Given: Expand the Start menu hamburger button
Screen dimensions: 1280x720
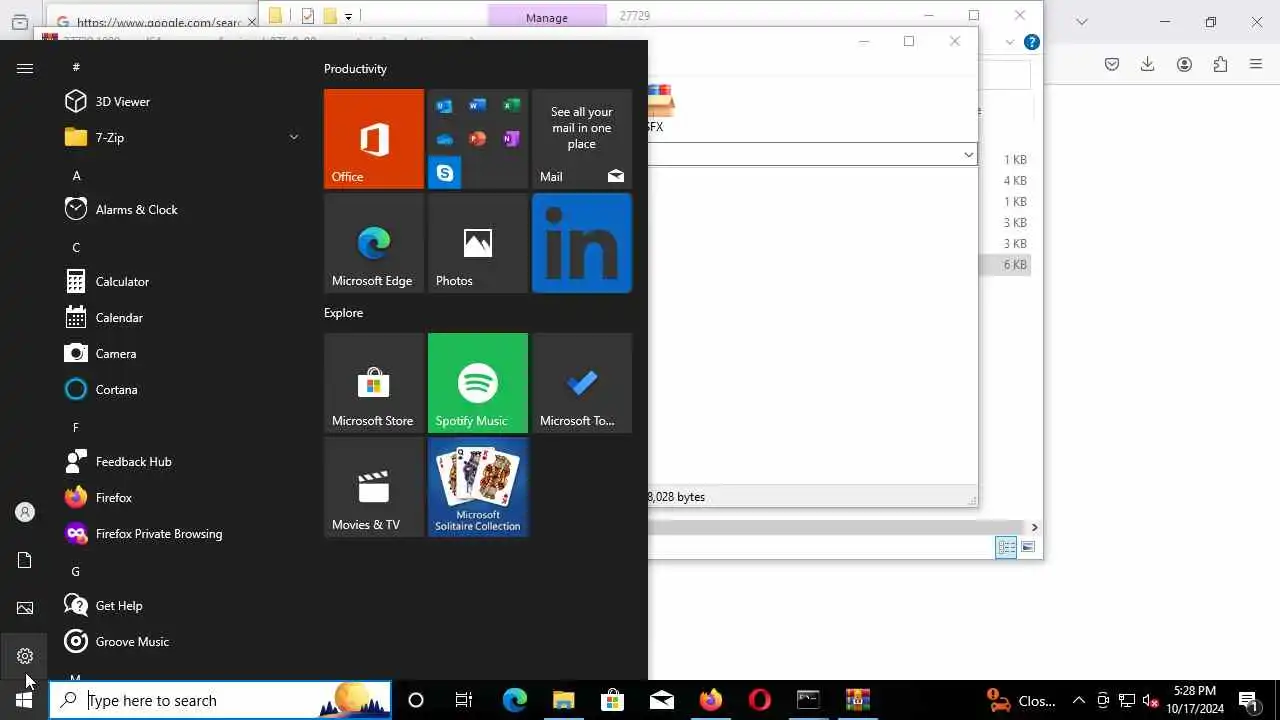Looking at the screenshot, I should 25,68.
